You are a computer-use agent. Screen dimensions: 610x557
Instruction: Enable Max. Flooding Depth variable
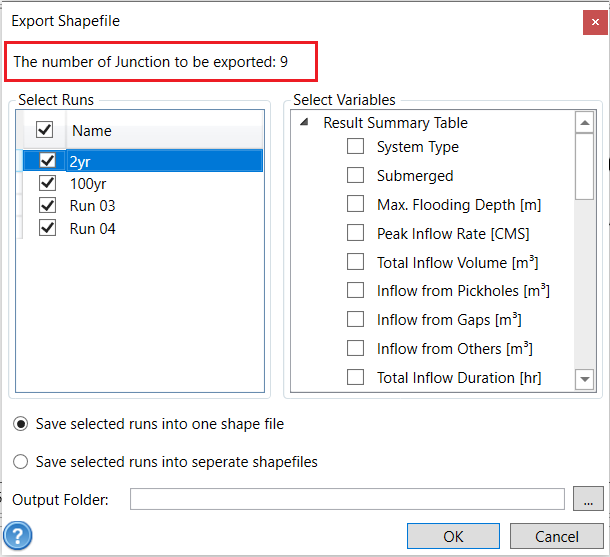point(355,205)
